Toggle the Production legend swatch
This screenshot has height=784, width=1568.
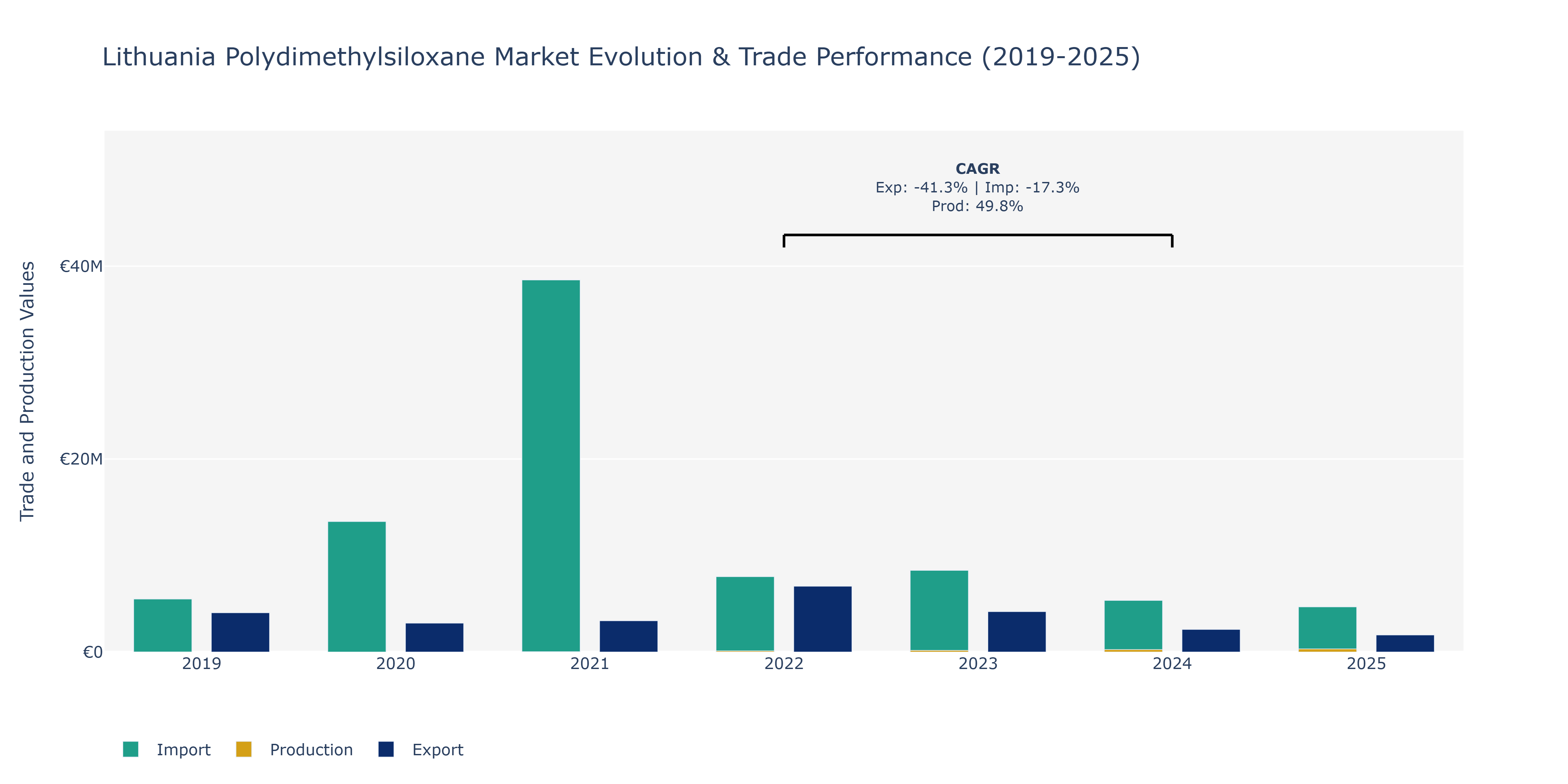pyautogui.click(x=243, y=749)
